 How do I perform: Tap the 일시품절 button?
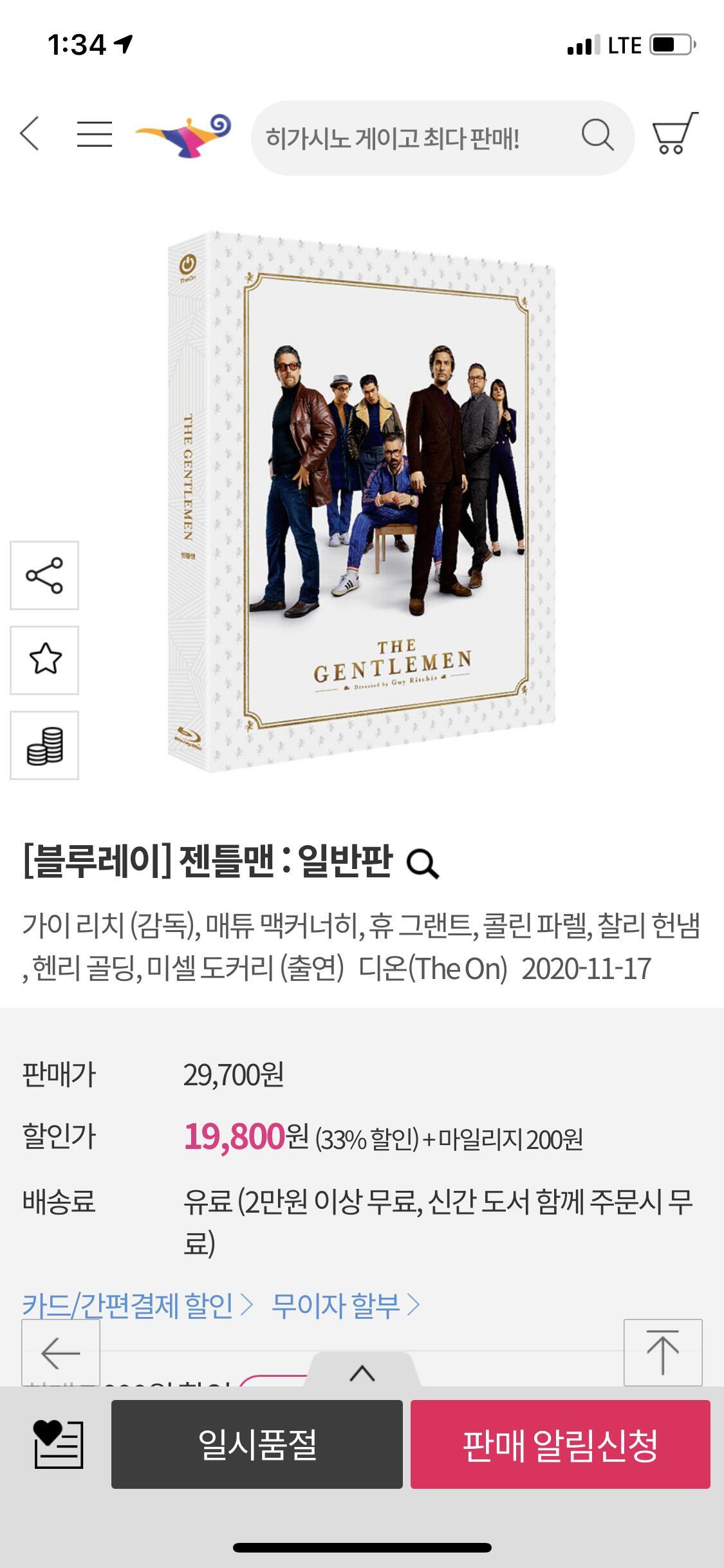[257, 1444]
